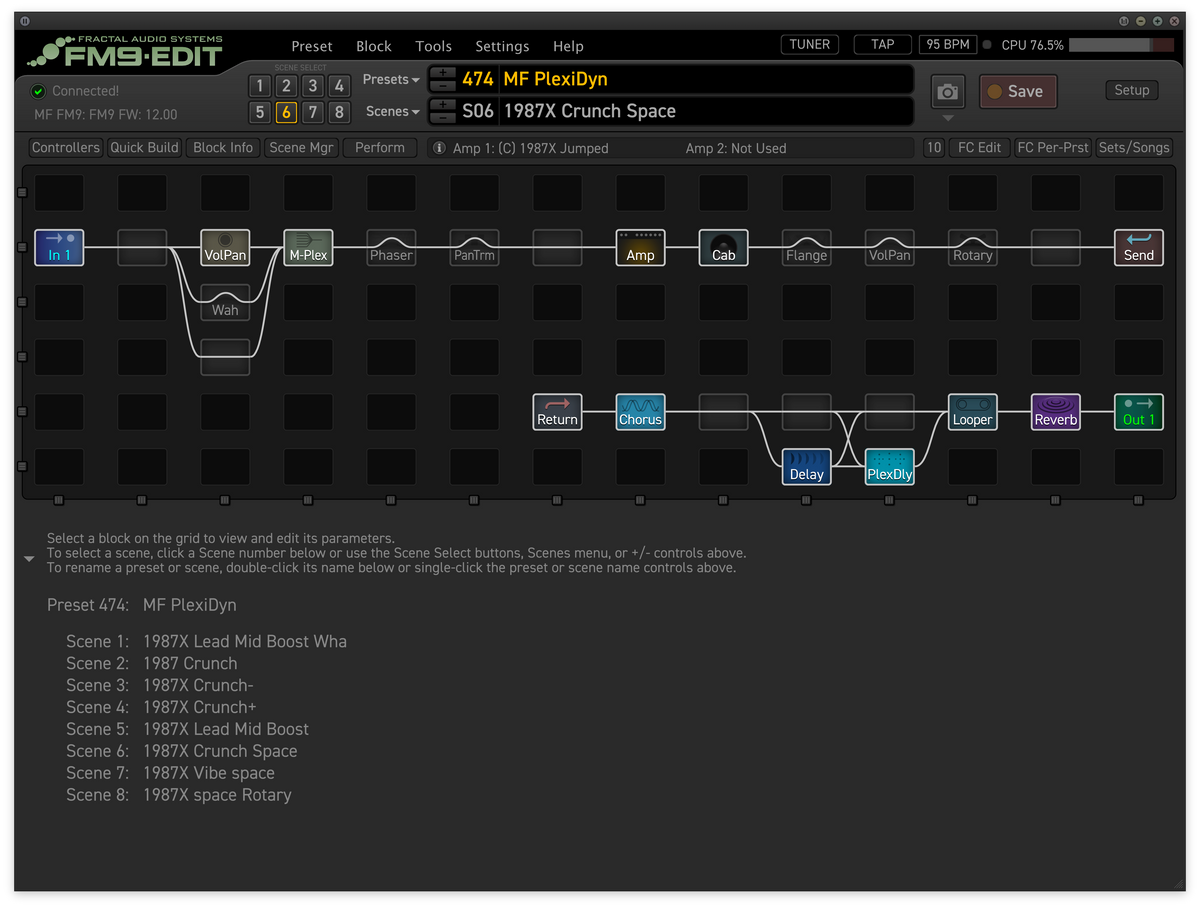The height and width of the screenshot is (908, 1200).
Task: Select the PanTrm block
Action: [x=474, y=247]
